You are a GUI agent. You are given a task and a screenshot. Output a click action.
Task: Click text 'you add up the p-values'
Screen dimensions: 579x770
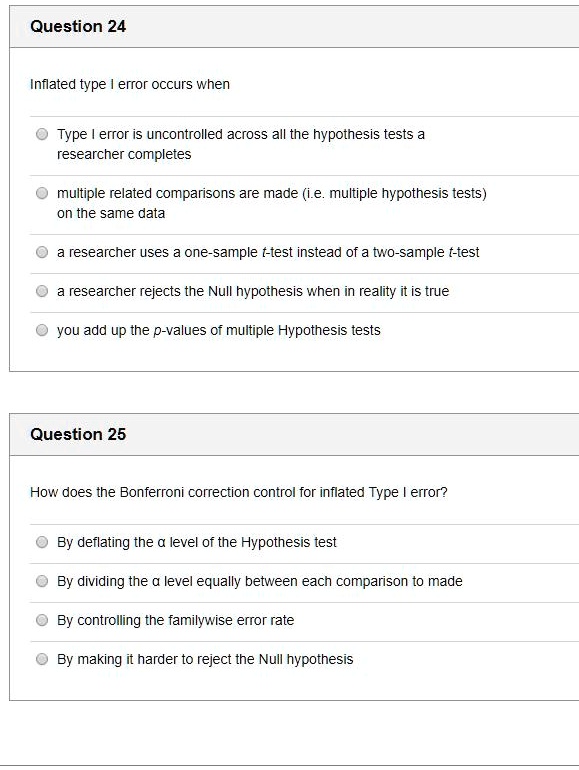tap(129, 330)
